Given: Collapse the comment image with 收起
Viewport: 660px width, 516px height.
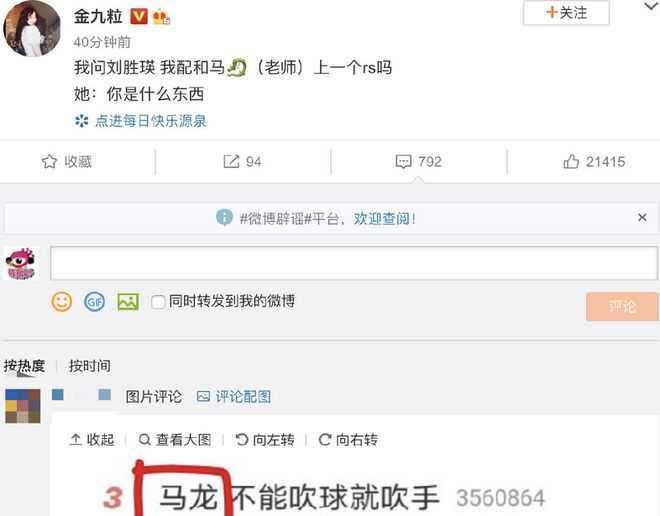Looking at the screenshot, I should [92, 440].
